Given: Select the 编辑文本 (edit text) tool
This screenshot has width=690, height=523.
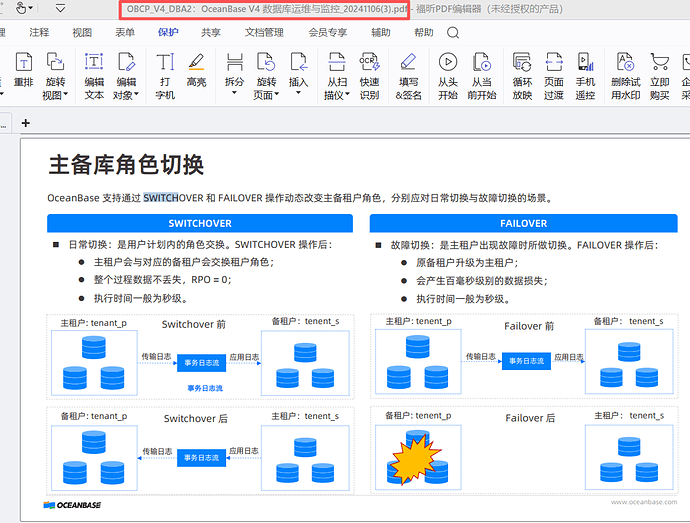Looking at the screenshot, I should [93, 64].
